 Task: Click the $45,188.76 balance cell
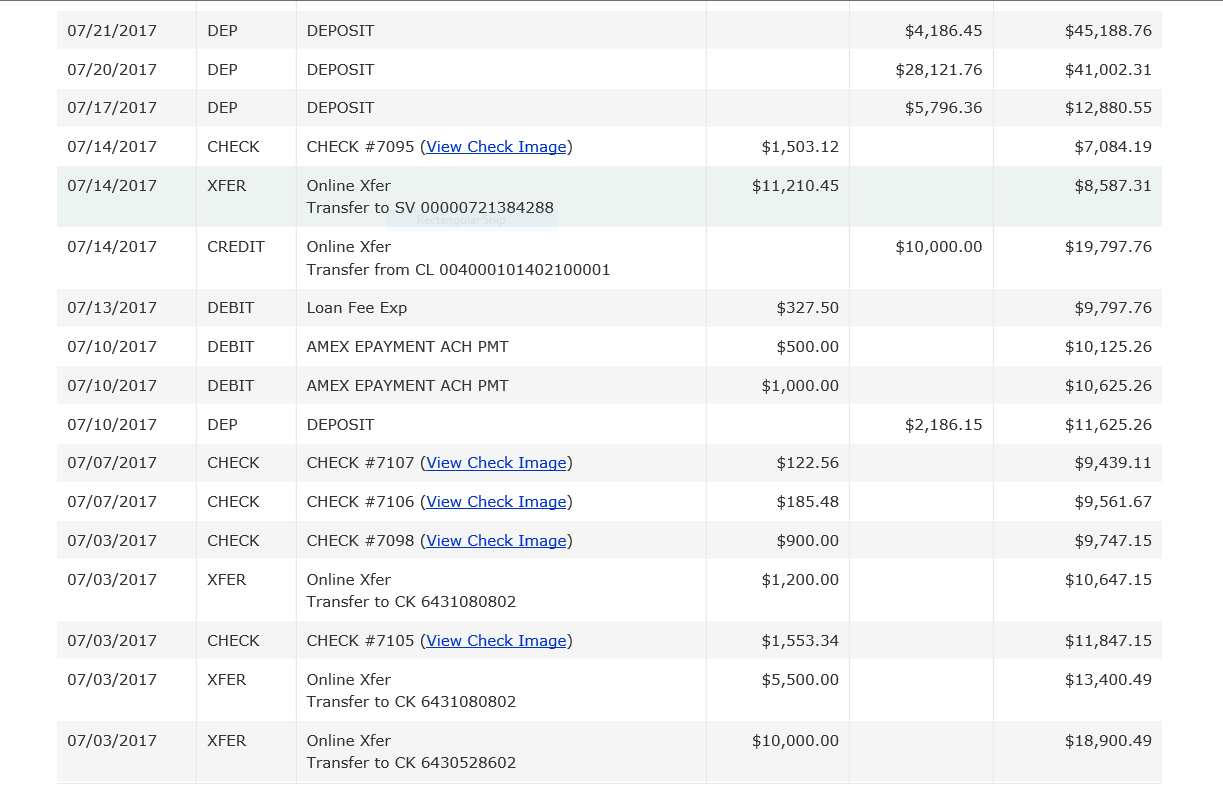click(1108, 31)
